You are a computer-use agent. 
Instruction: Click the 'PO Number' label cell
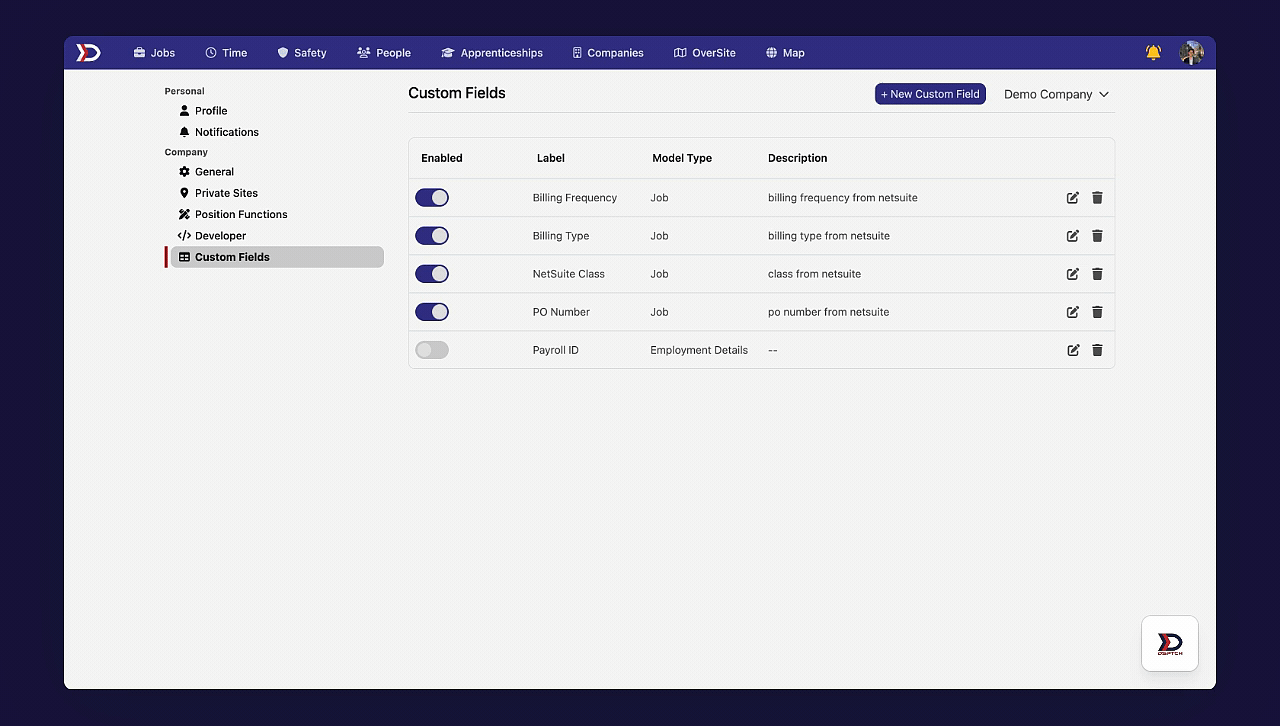tap(561, 312)
